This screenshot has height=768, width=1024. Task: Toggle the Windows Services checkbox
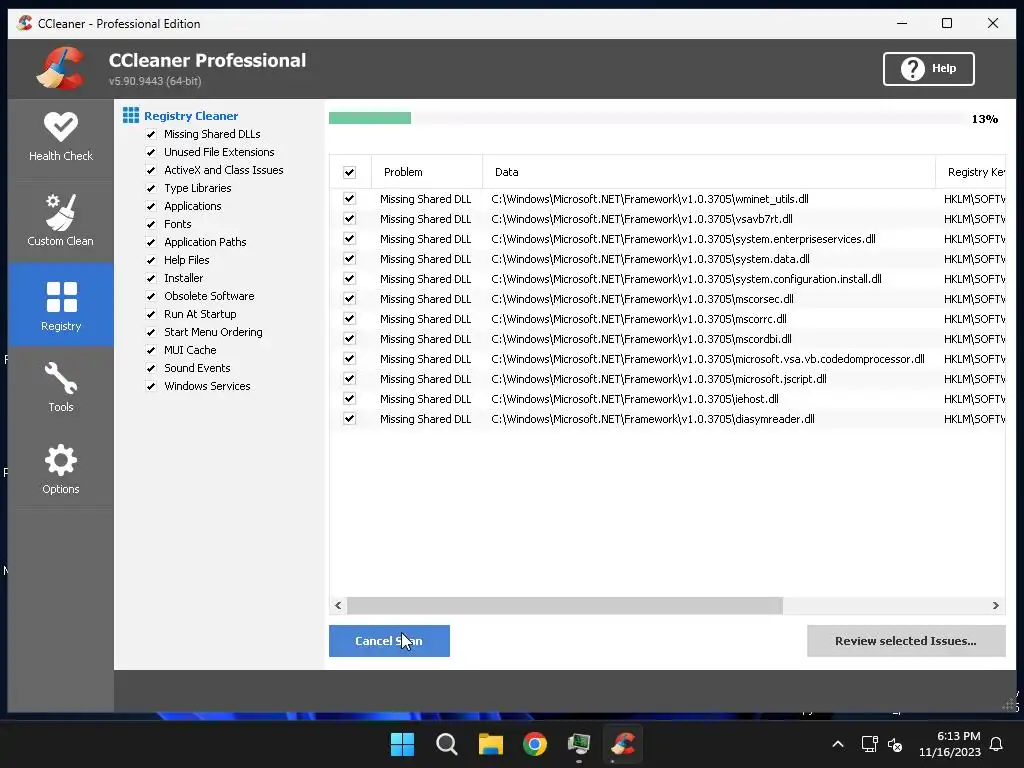click(x=151, y=386)
